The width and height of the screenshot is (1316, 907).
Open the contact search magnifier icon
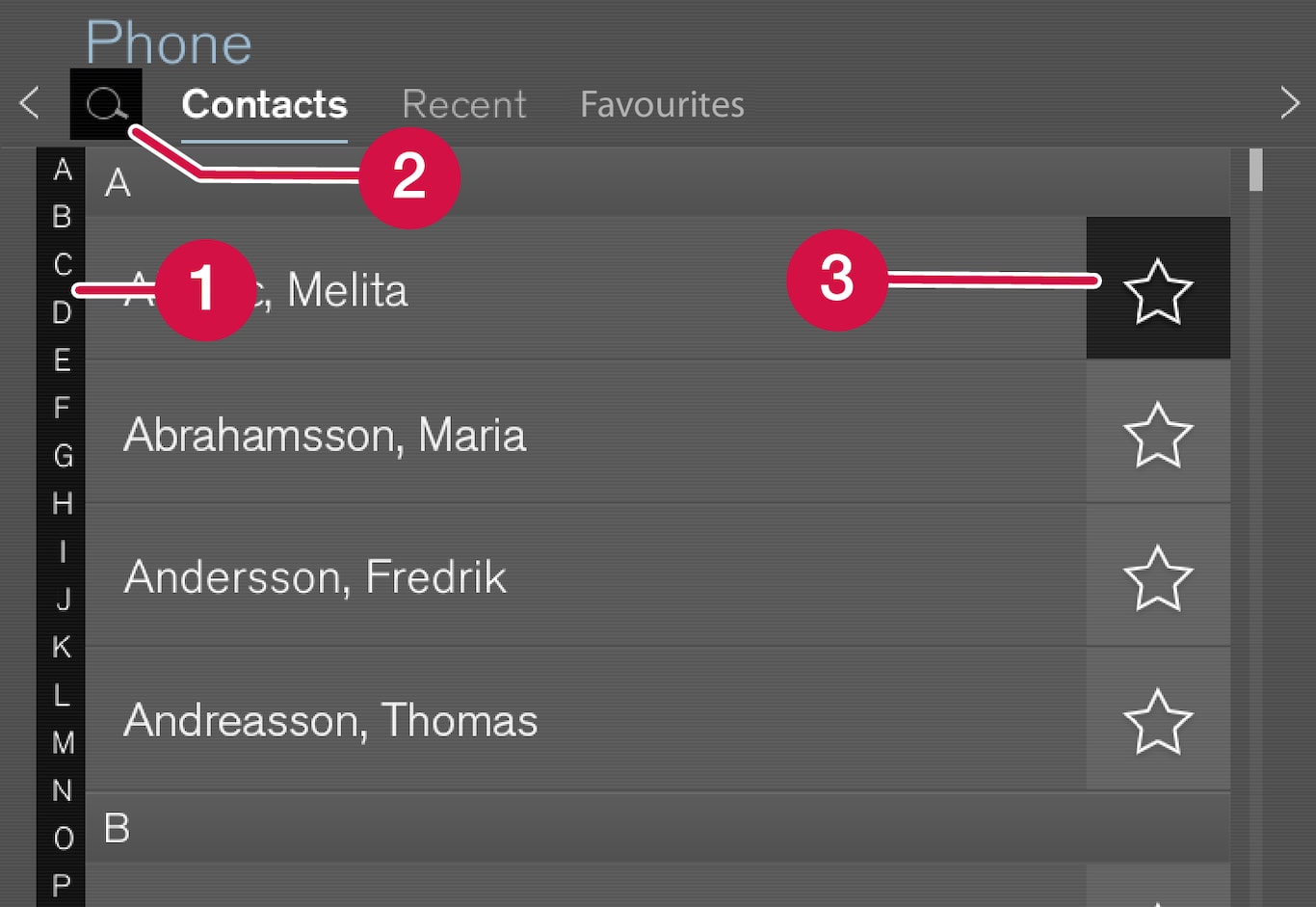coord(105,103)
